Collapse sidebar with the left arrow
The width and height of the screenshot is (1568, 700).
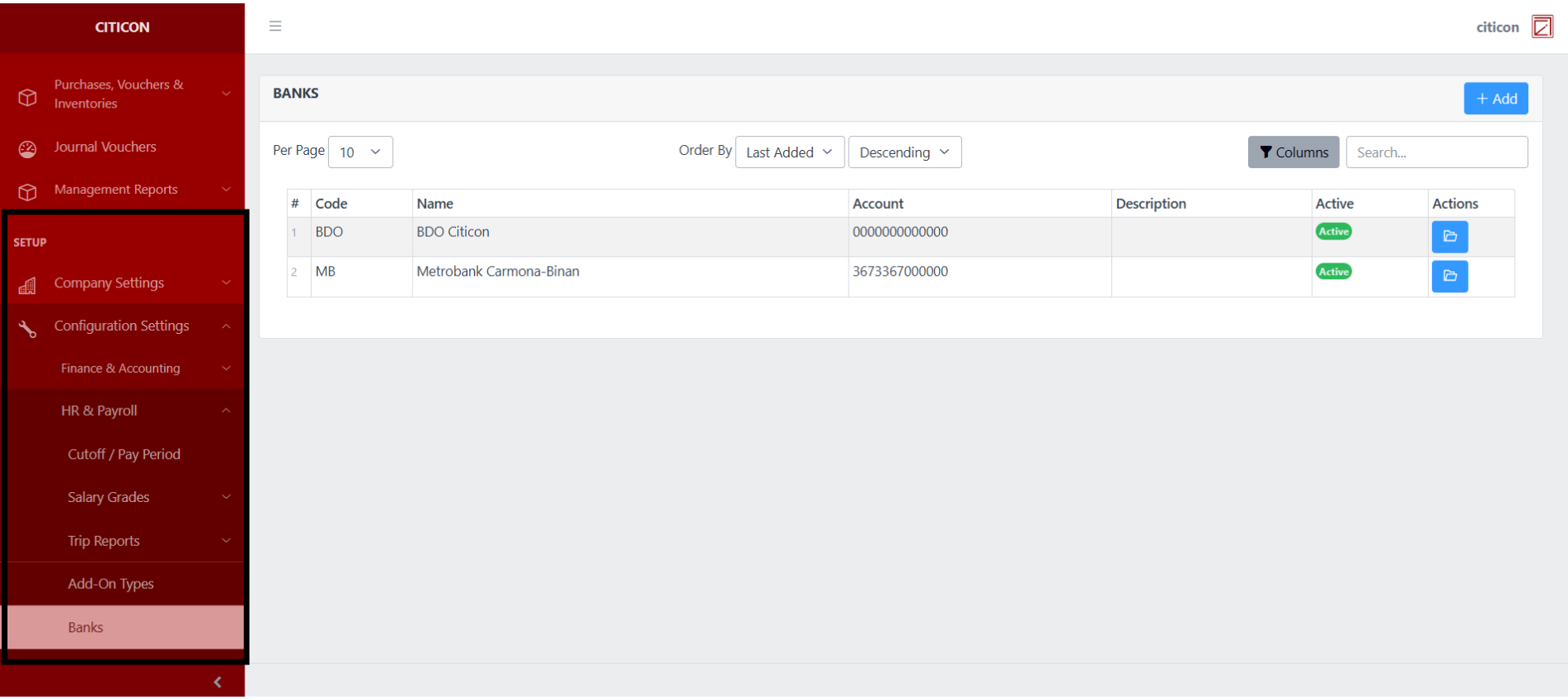[217, 682]
